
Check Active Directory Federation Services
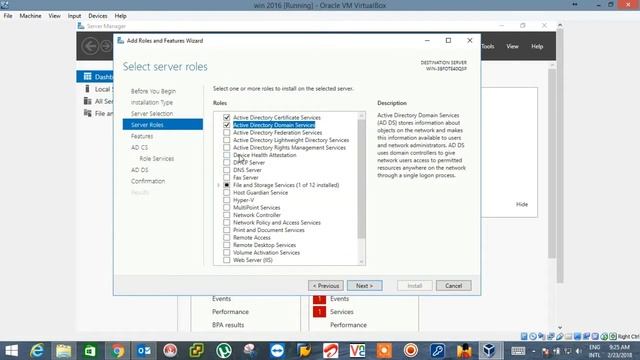coord(227,133)
